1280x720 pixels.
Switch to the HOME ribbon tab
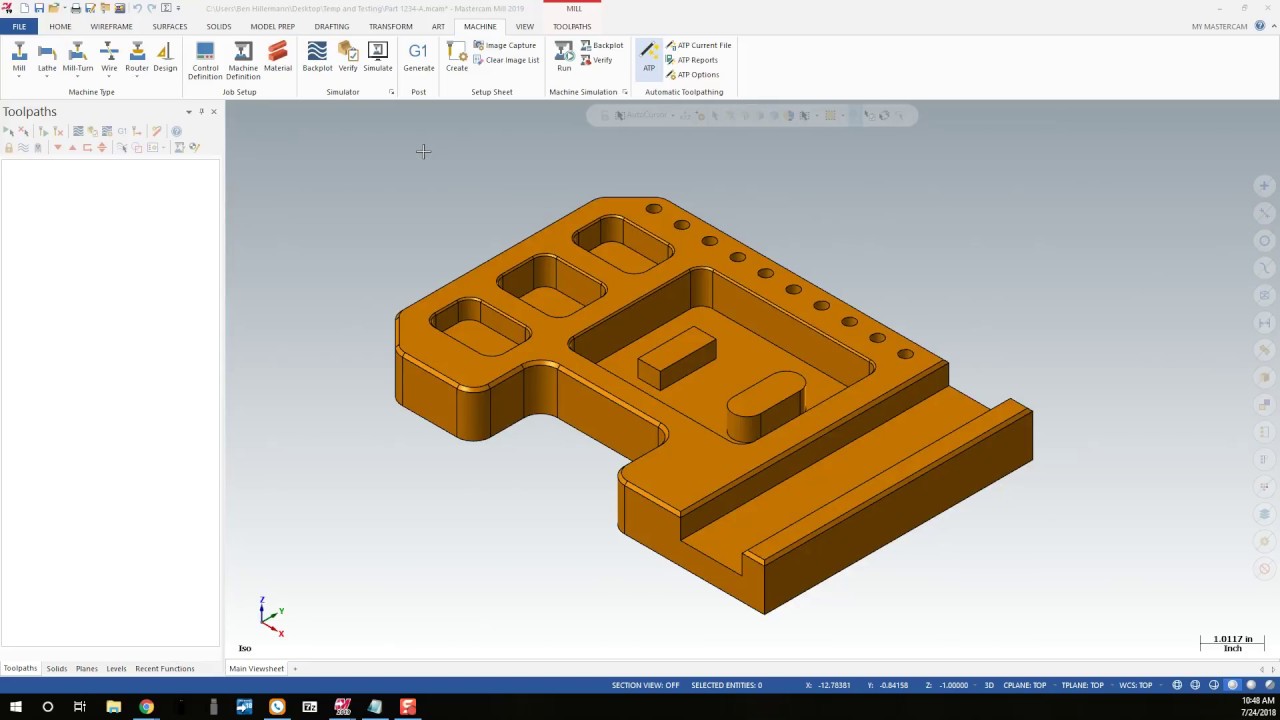click(x=60, y=27)
